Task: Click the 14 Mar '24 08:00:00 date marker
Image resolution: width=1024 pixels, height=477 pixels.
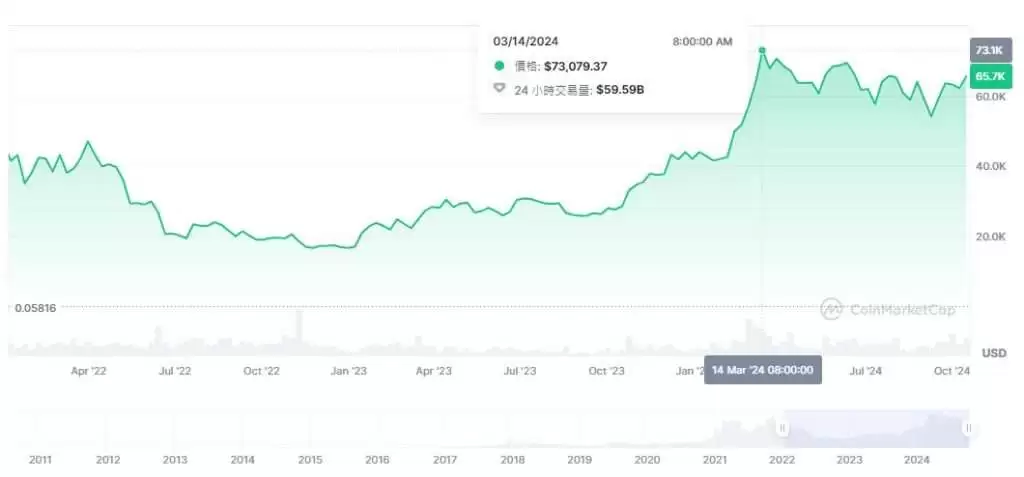Action: (763, 370)
